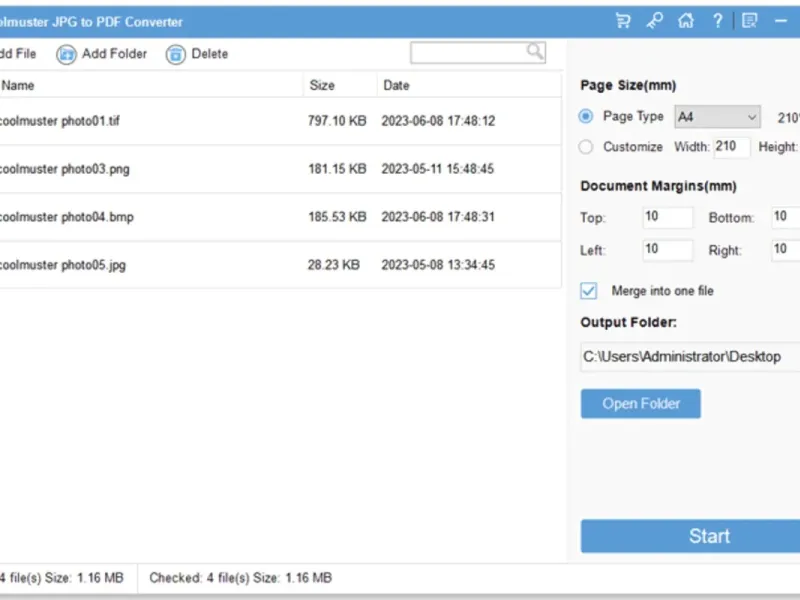Select coolmuster photo03.png row

coord(281,169)
